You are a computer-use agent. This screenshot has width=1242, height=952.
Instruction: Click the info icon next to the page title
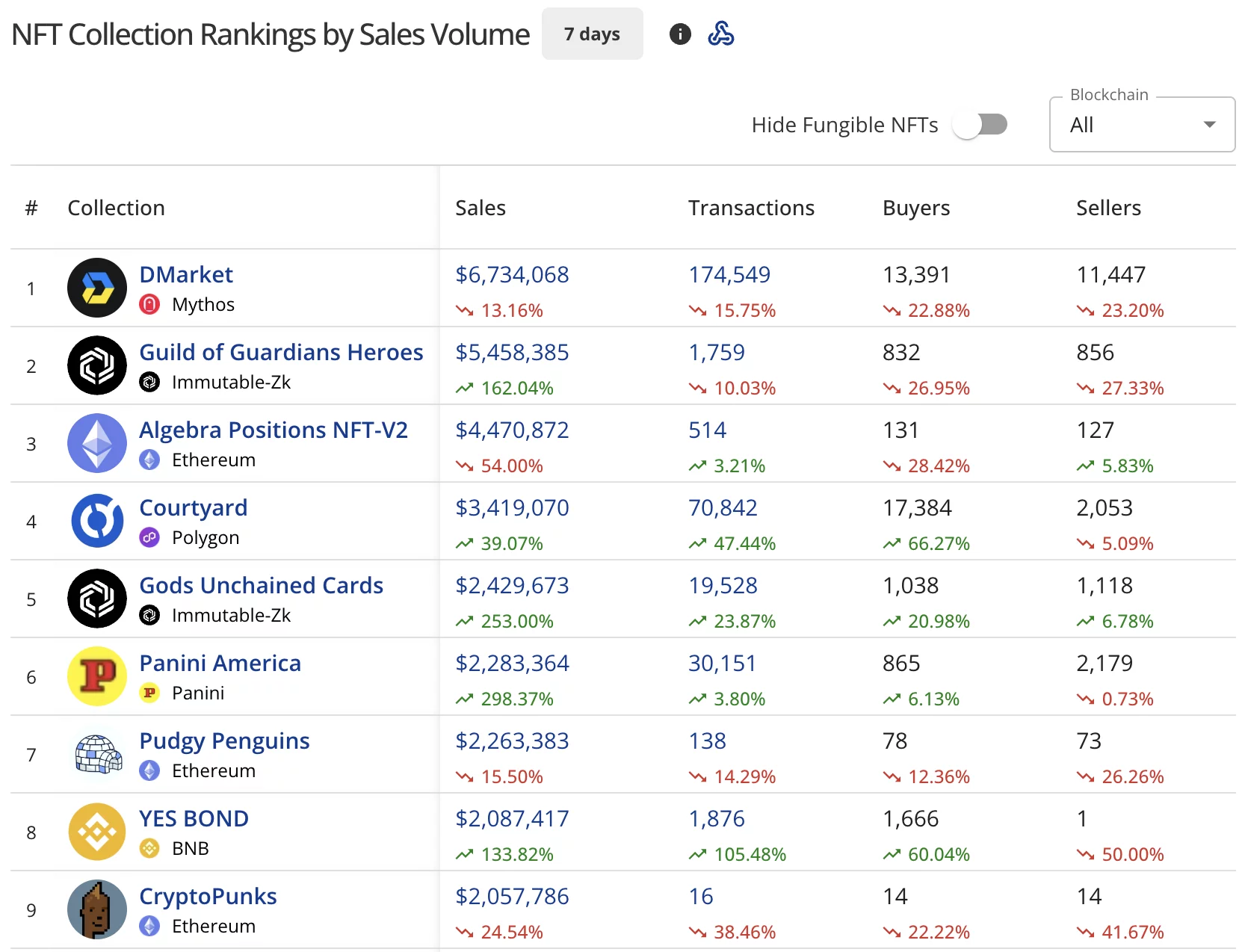click(x=679, y=34)
